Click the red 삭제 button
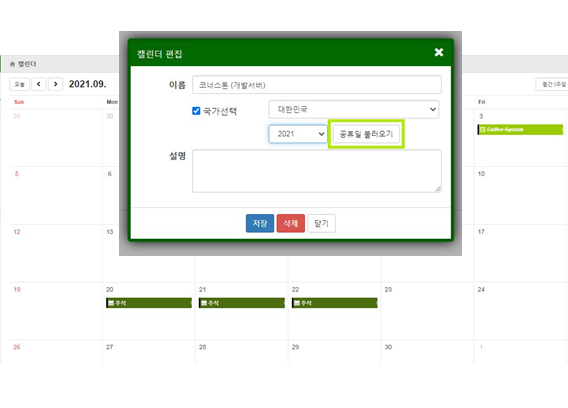This screenshot has width=568, height=408. click(x=291, y=223)
